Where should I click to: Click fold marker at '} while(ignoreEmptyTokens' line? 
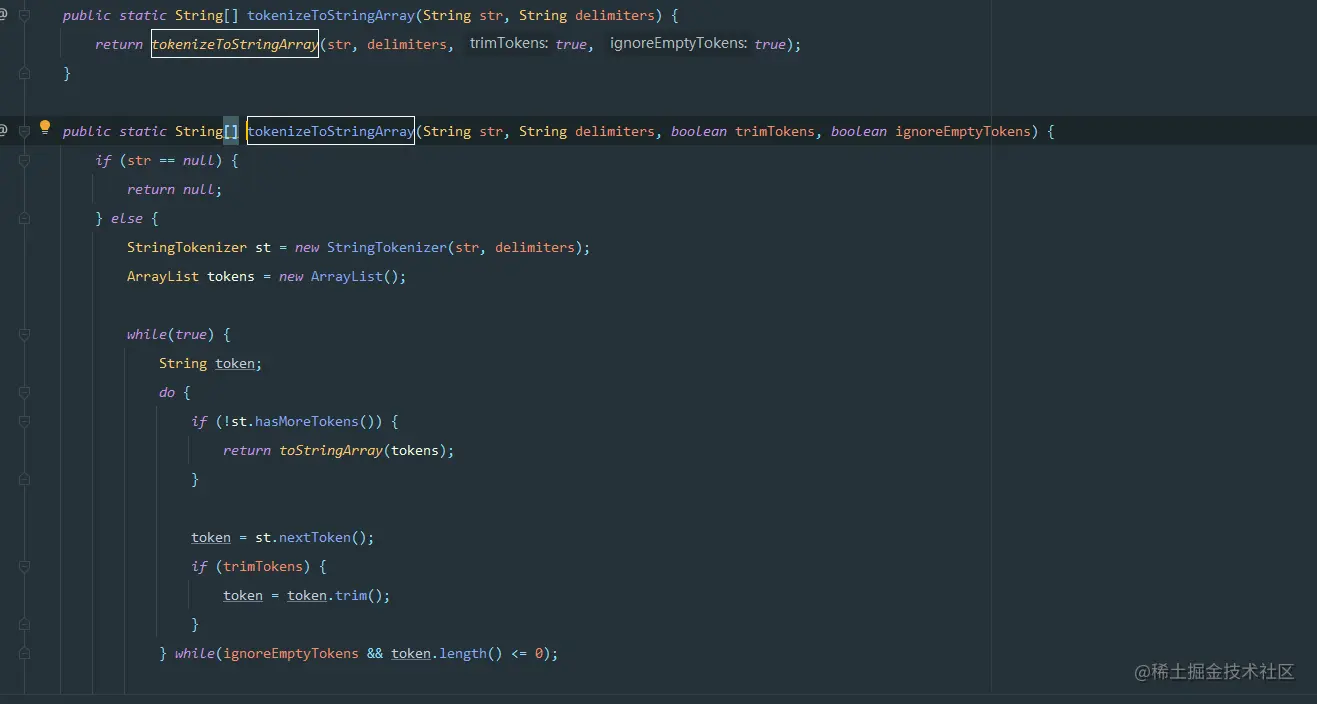(24, 653)
